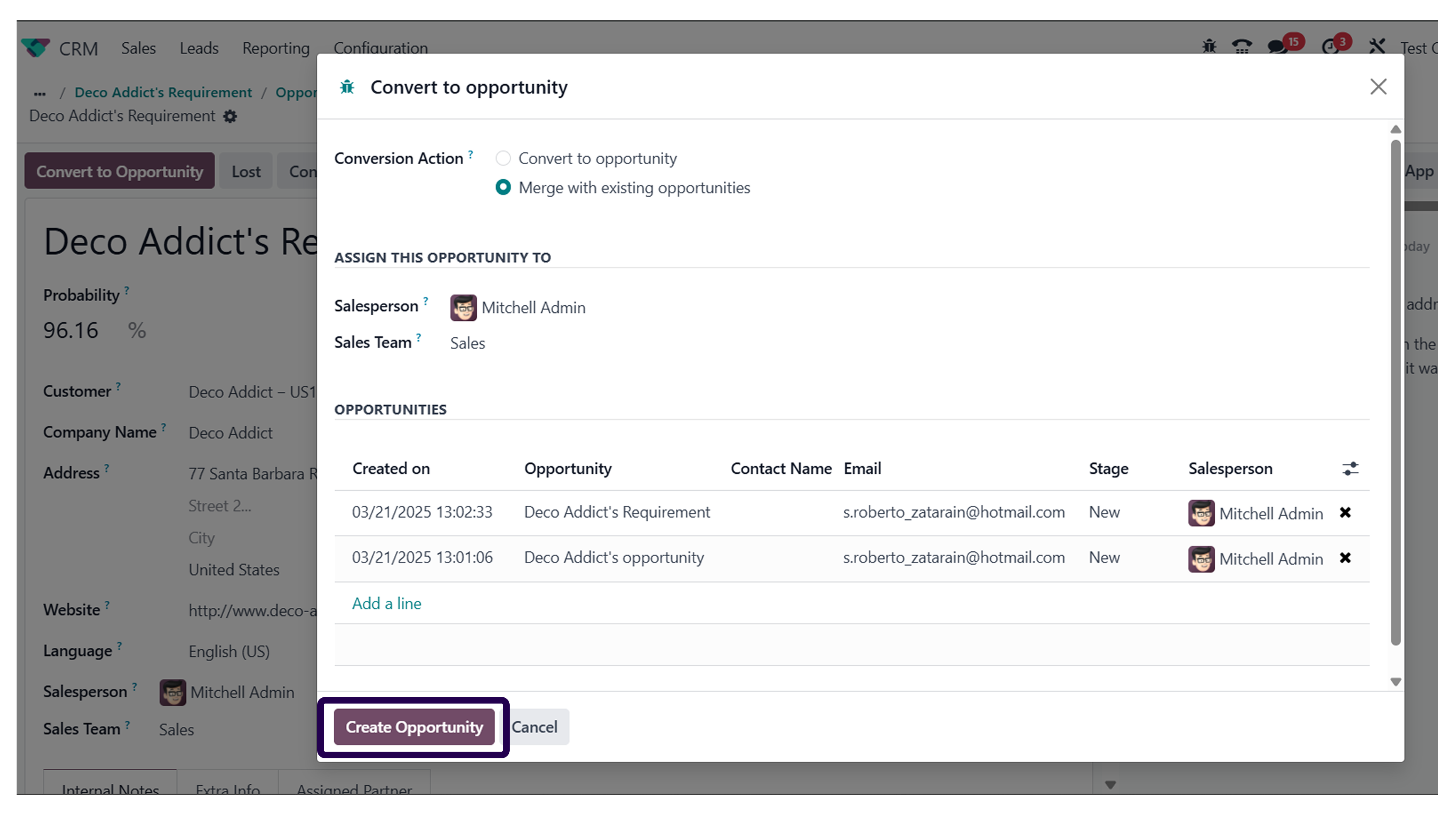Select Convert to opportunity radio option
The image size is (1456, 828).
coord(503,158)
